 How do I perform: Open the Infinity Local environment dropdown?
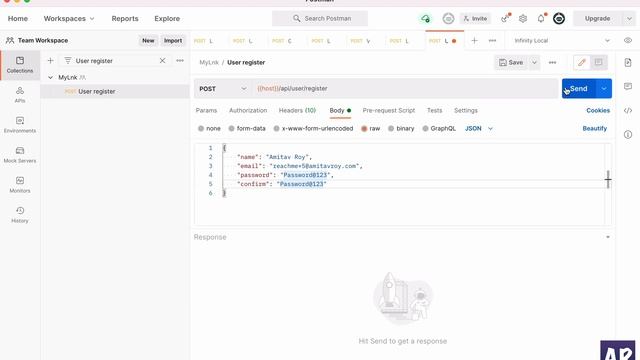pyautogui.click(x=562, y=40)
